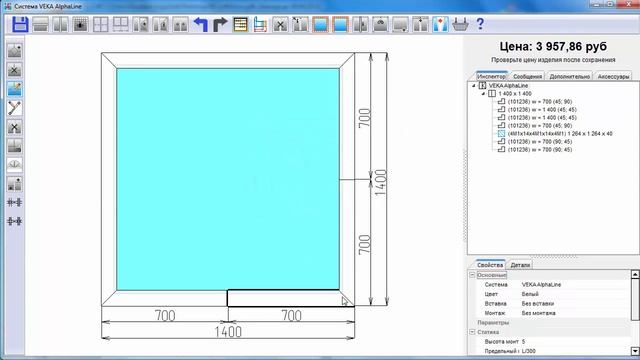Switch to the Сообщения tab

527,76
